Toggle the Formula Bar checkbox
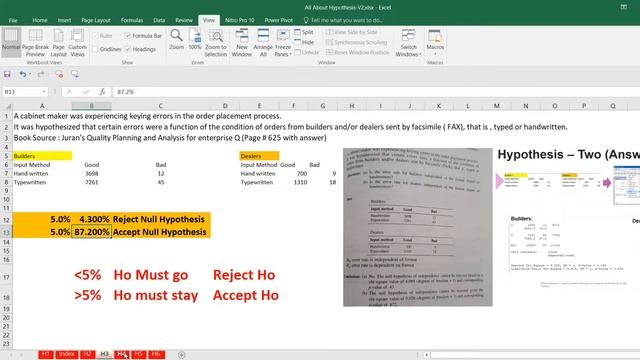Viewport: 640px width, 360px height. pyautogui.click(x=128, y=36)
